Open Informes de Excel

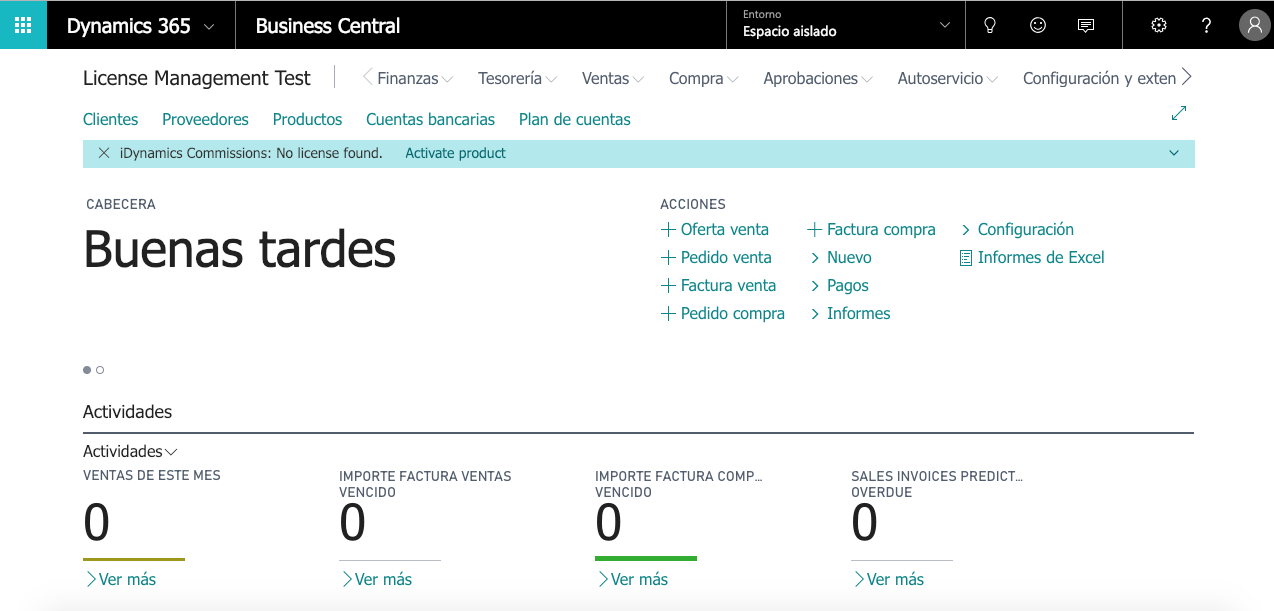[x=1032, y=257]
